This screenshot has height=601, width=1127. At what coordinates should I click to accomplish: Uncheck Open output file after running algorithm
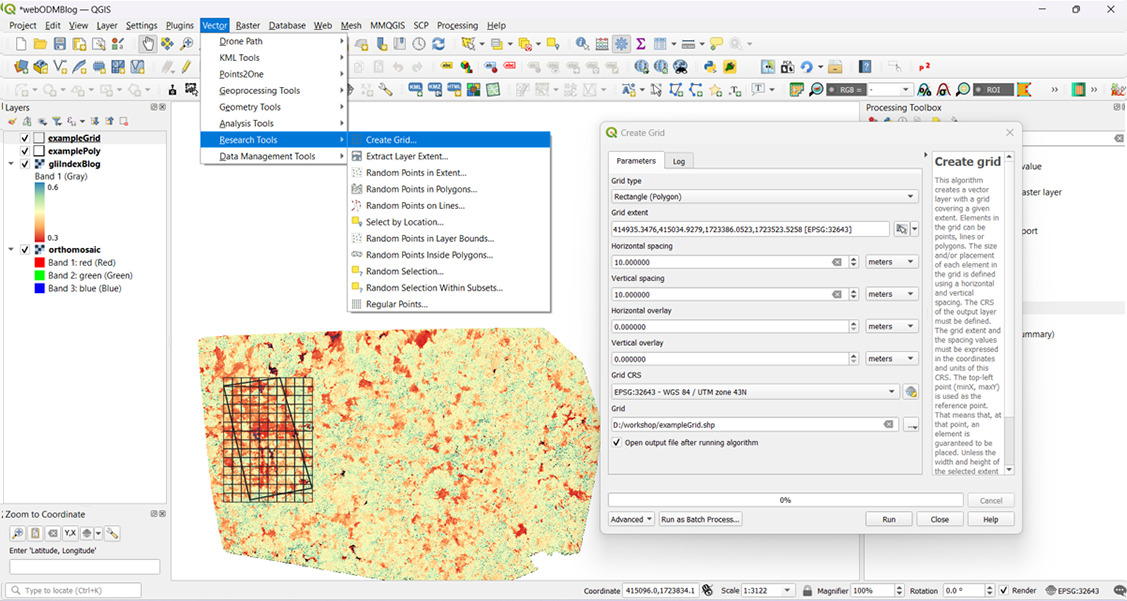click(617, 442)
